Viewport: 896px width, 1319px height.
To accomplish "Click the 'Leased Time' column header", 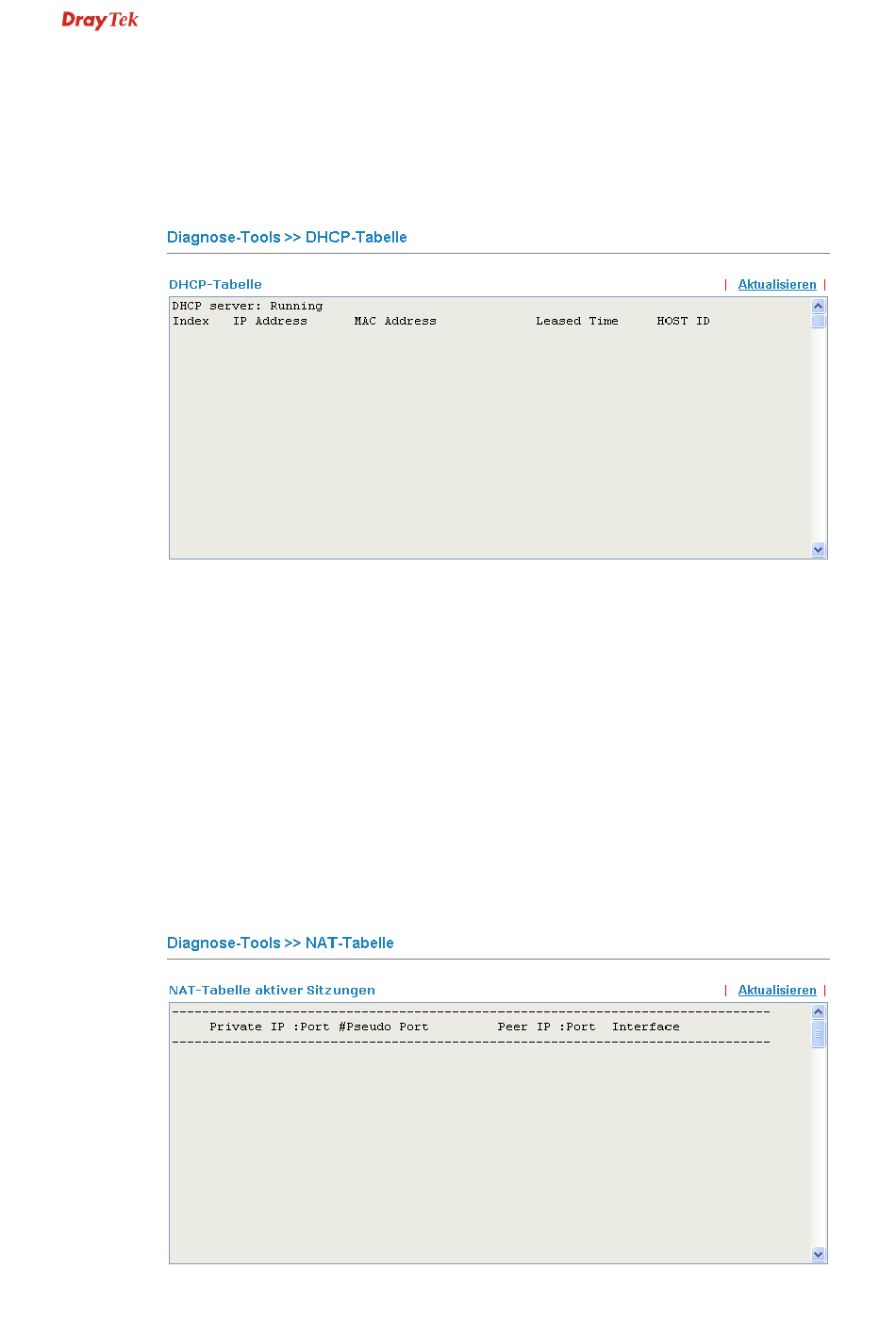I will click(577, 321).
